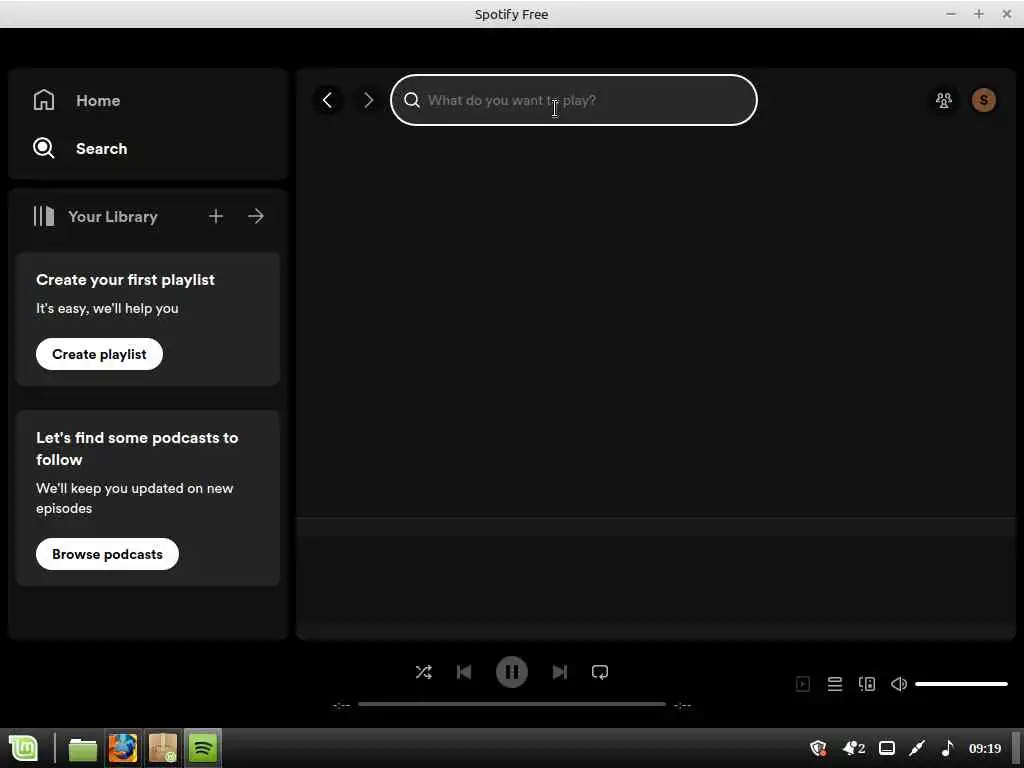This screenshot has height=768, width=1024.
Task: Click the 'Your Library' label
Action: 113,216
